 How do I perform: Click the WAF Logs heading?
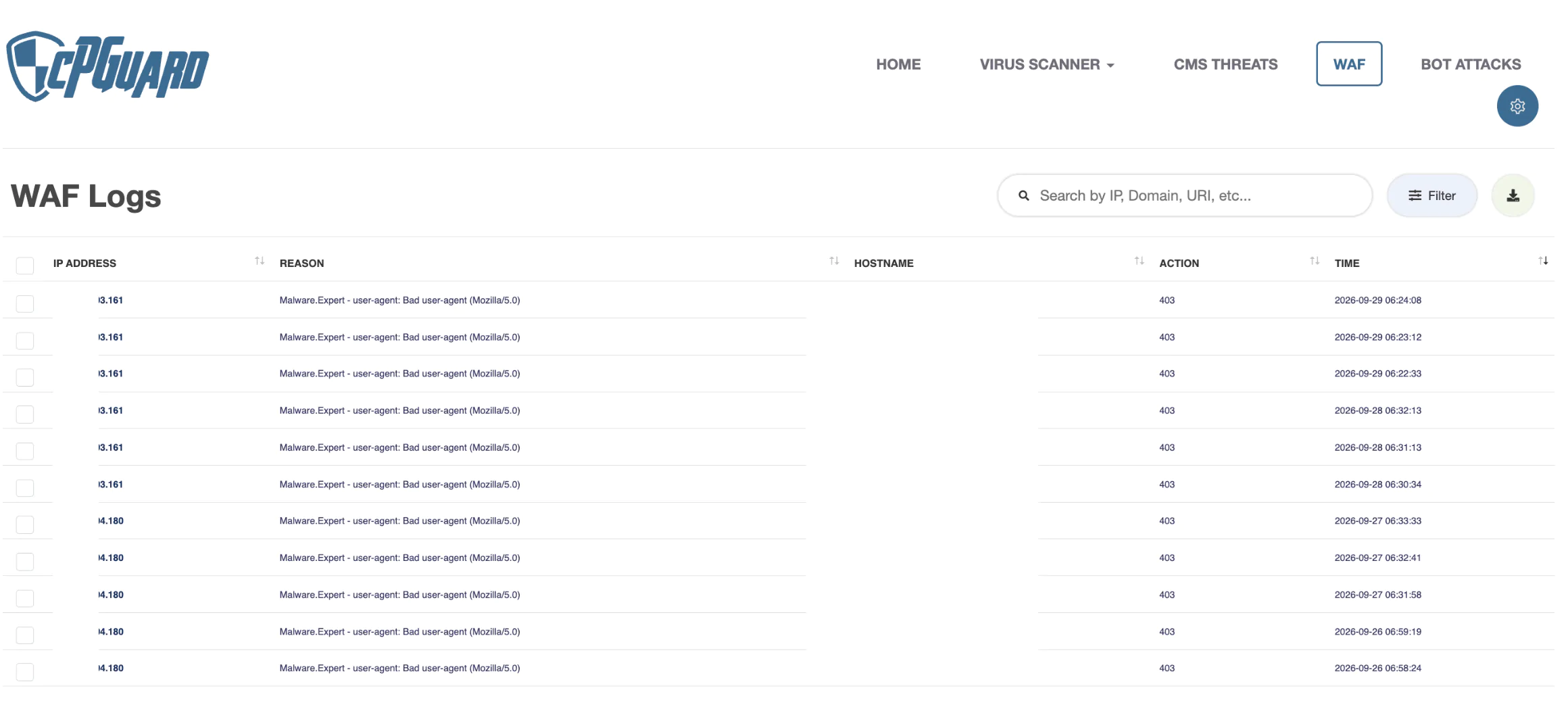86,197
